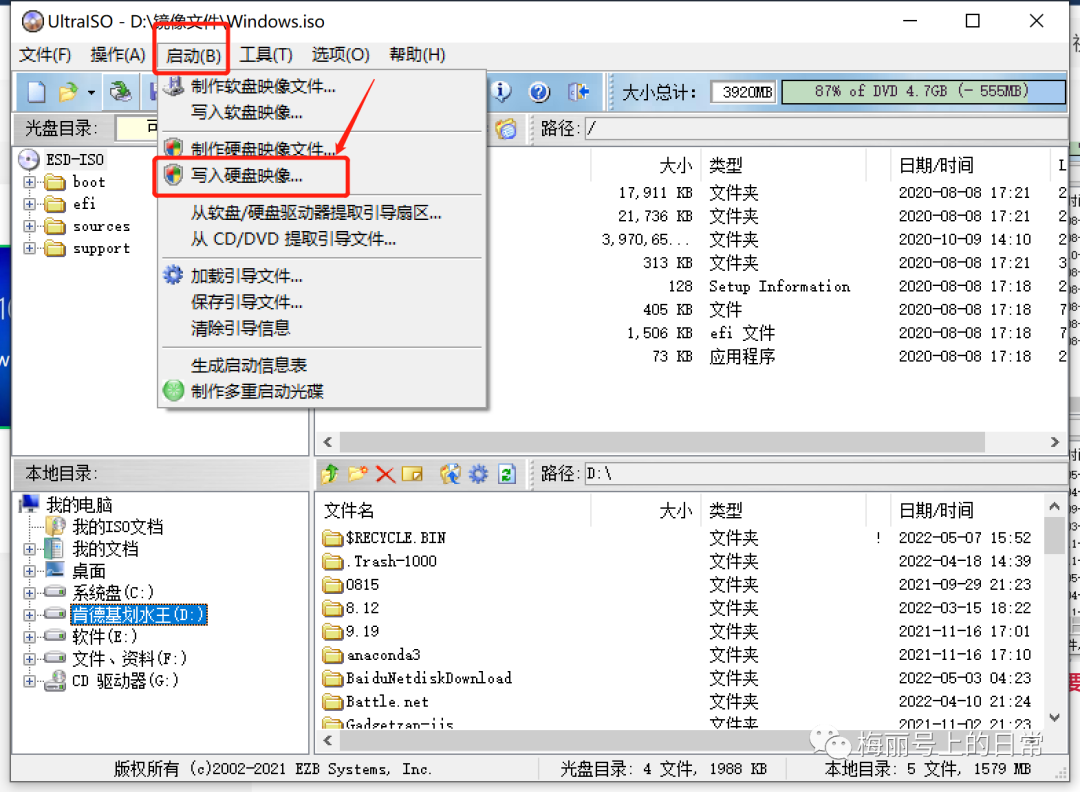Click the 3920MB total size field

point(744,92)
